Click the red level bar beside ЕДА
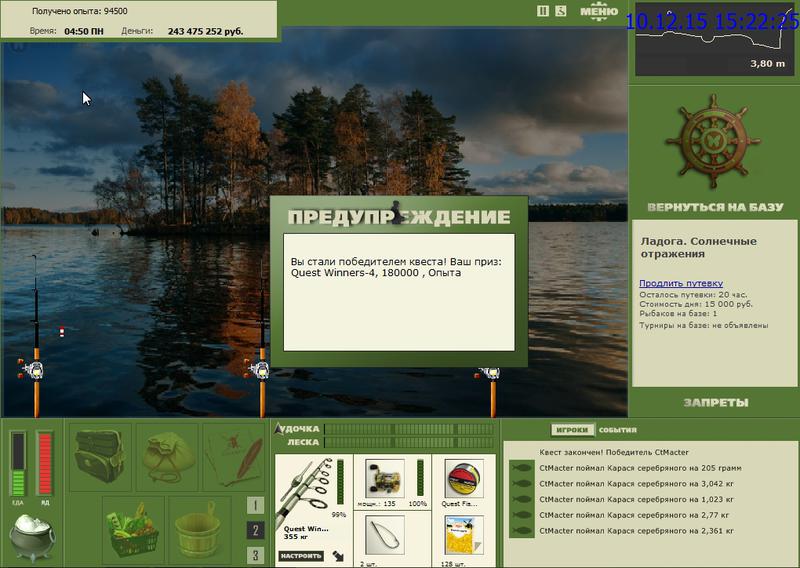The width and height of the screenshot is (800, 568). tap(45, 463)
